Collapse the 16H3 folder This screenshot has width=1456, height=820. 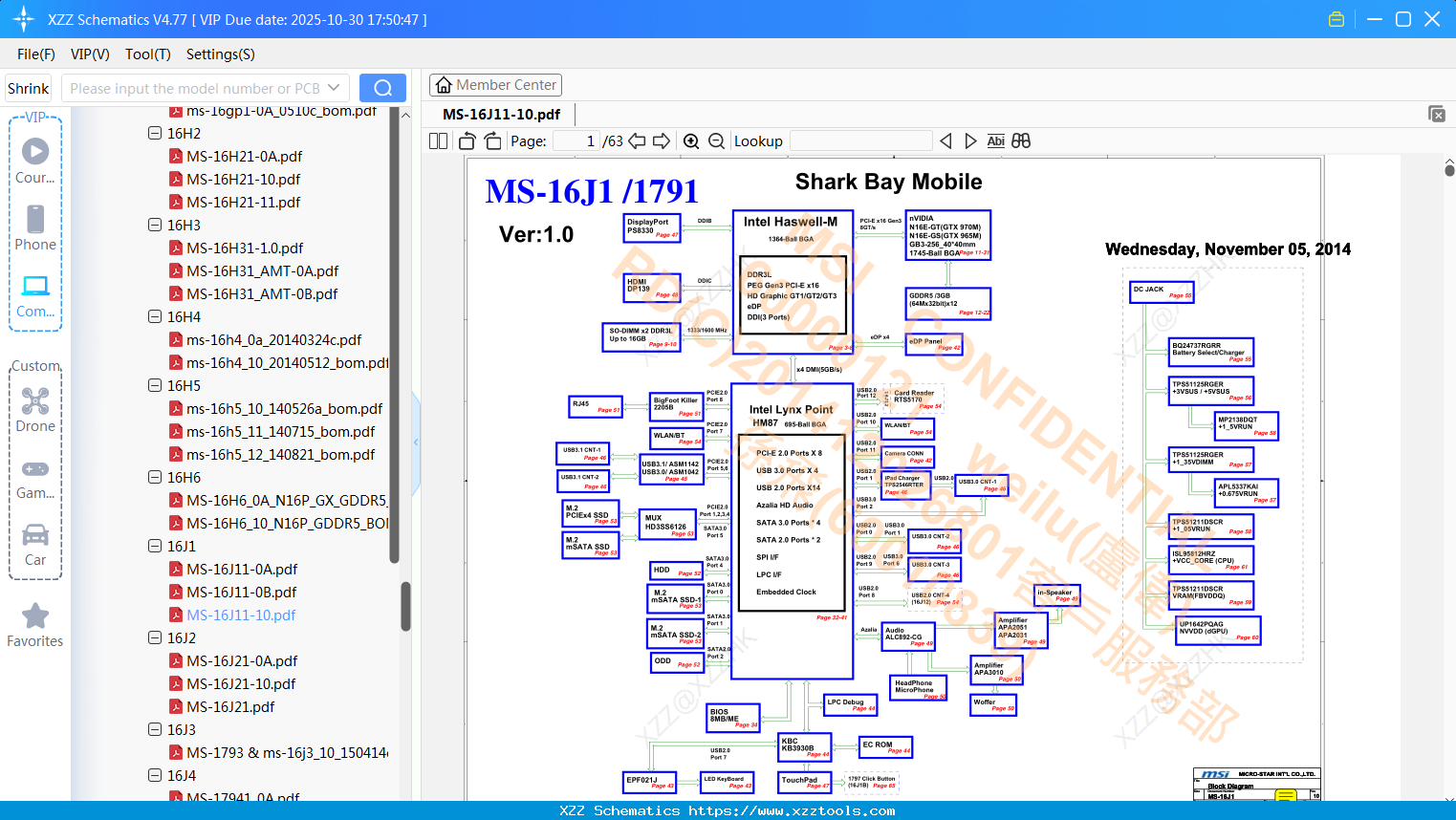pos(155,225)
